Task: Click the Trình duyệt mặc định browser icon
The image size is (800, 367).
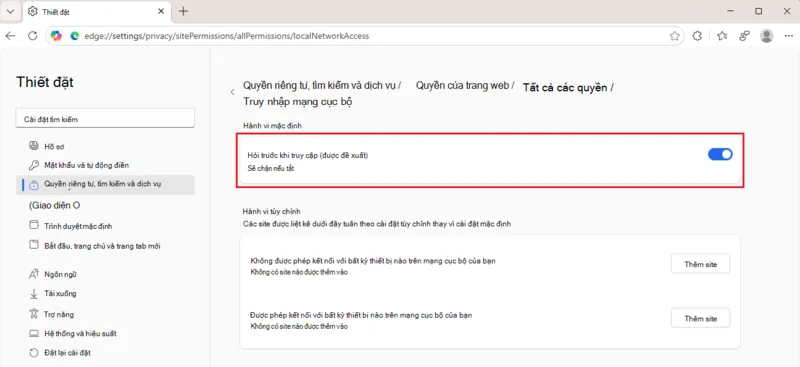Action: click(34, 226)
